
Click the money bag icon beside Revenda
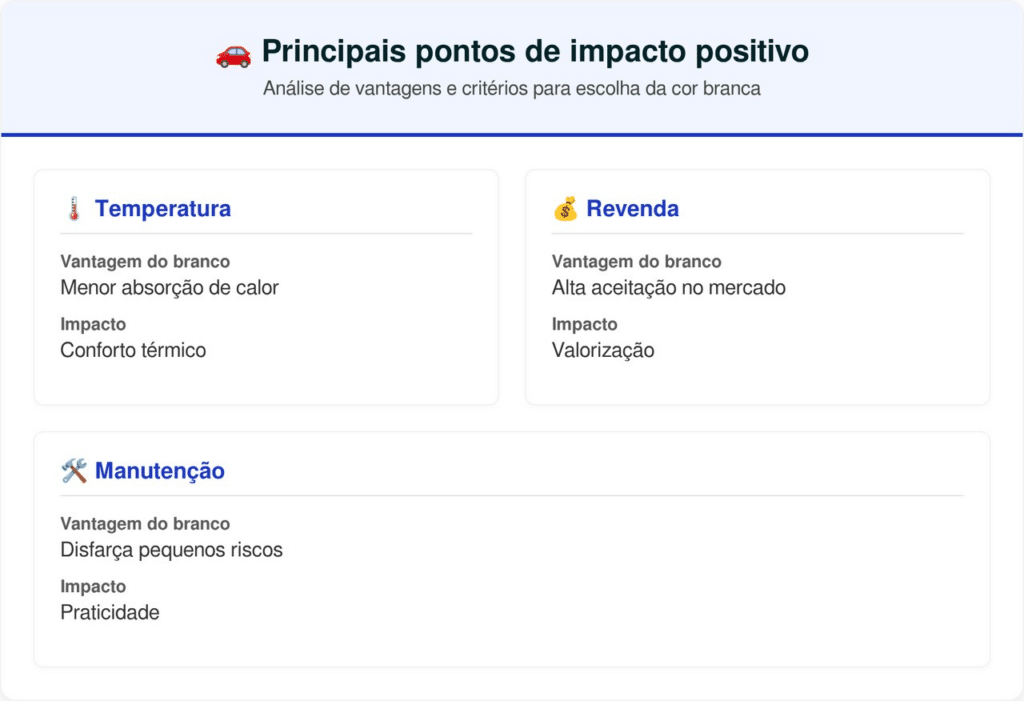click(565, 209)
